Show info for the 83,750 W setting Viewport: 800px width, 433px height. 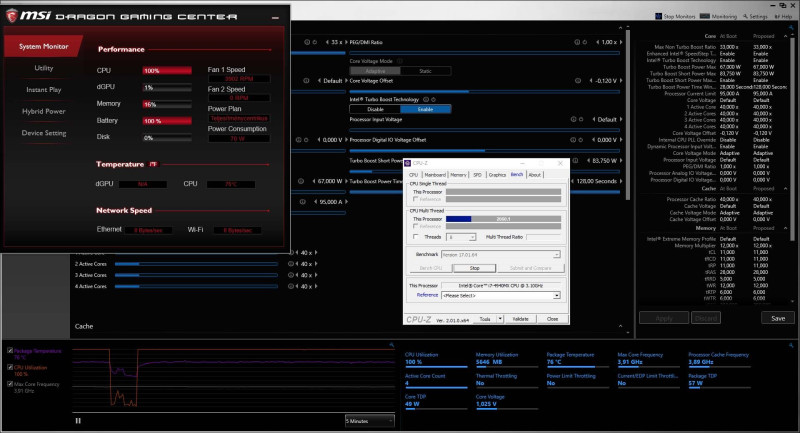tap(576, 161)
